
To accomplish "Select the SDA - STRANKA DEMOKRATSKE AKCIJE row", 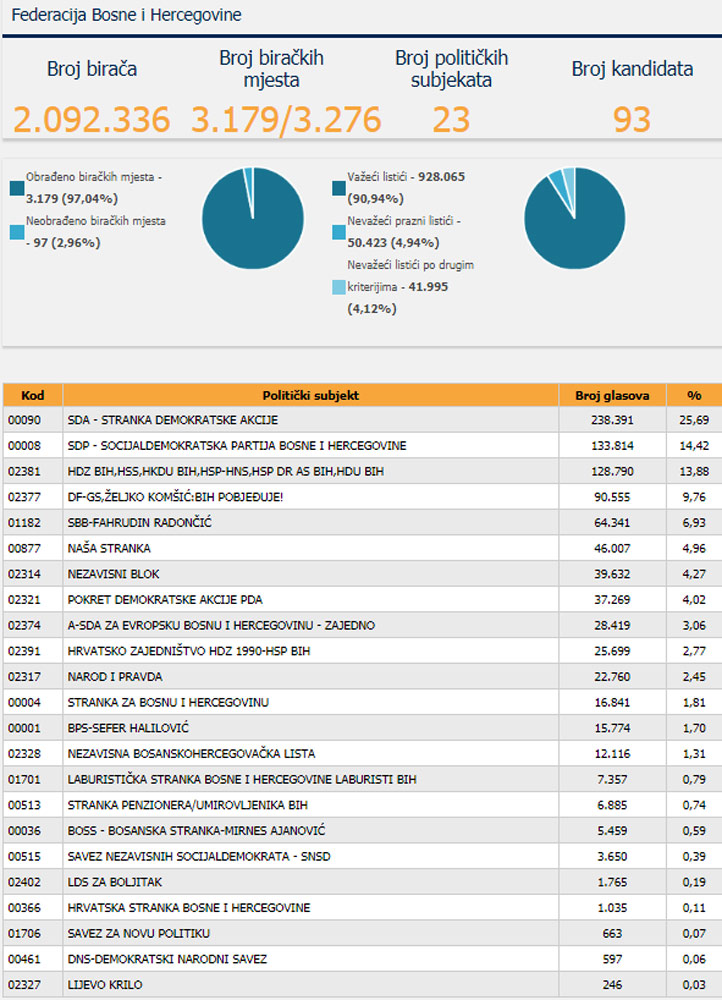I will (x=362, y=420).
